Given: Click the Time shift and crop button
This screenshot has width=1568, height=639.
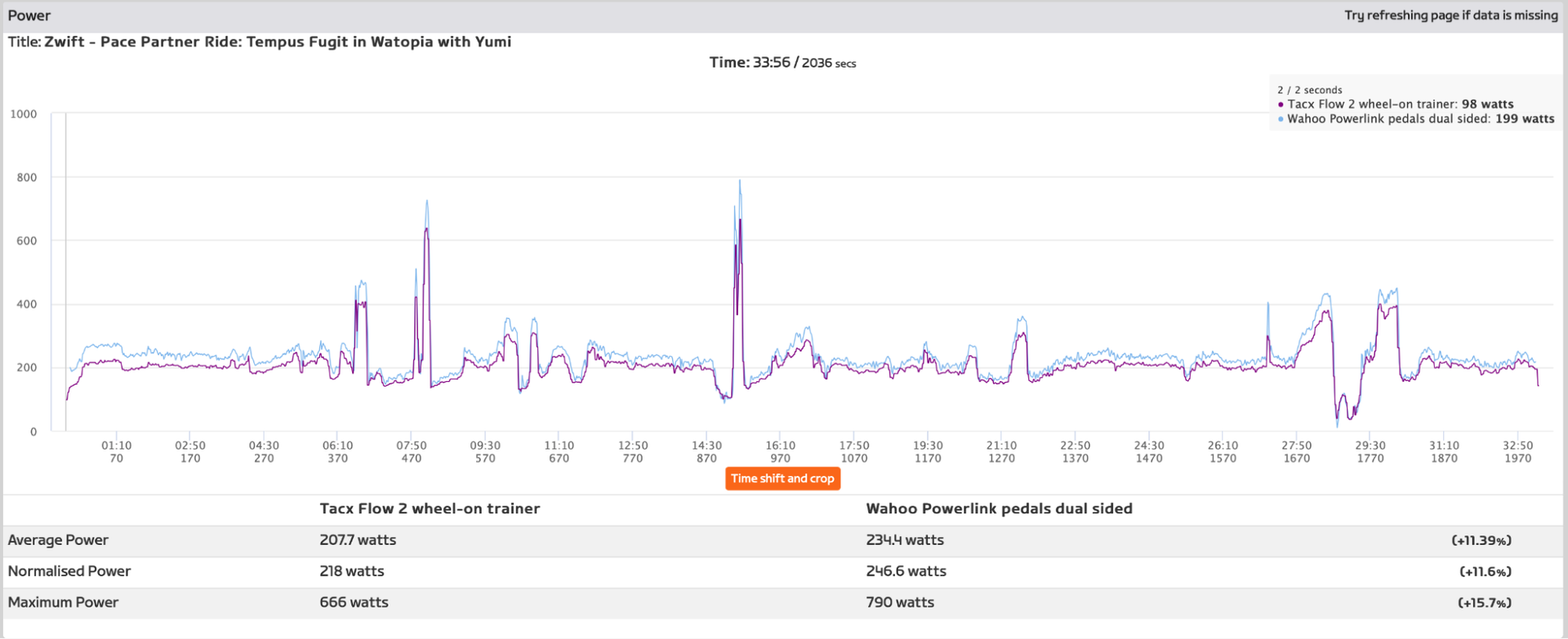Looking at the screenshot, I should coord(782,478).
